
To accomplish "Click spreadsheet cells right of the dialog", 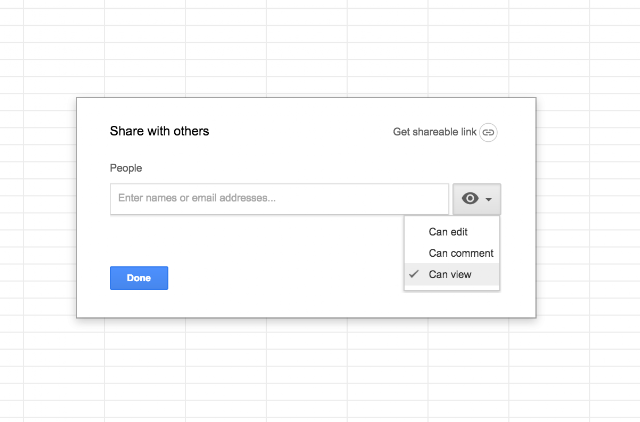I will (x=589, y=207).
